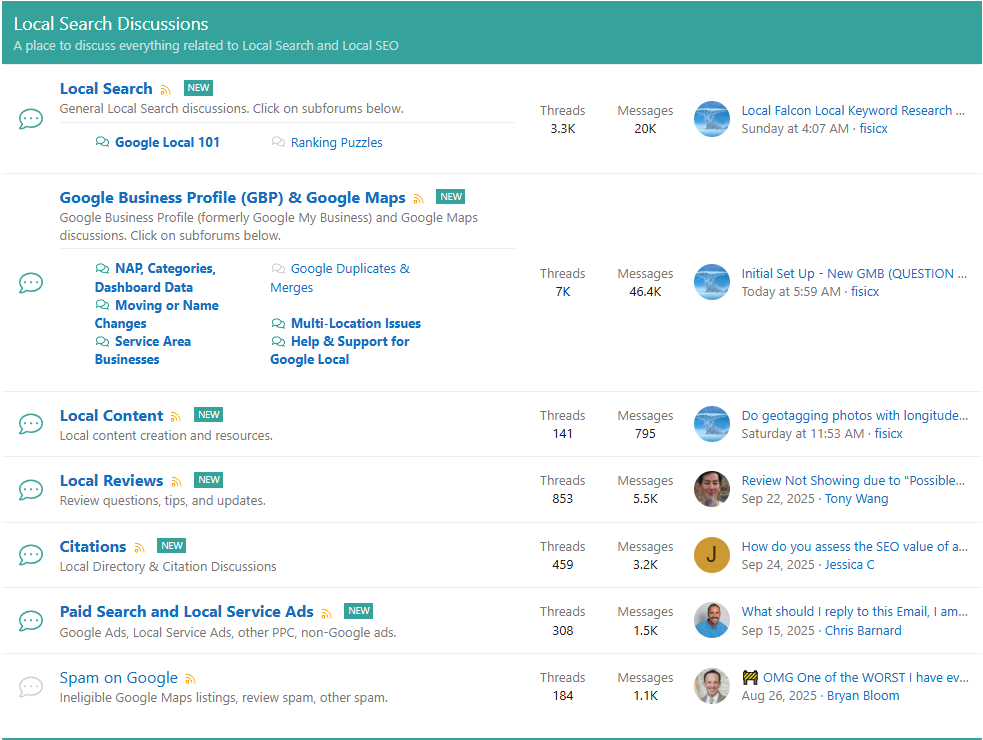Go to the Ranking Puzzles subforum
The width and height of the screenshot is (983, 740).
coord(336,142)
